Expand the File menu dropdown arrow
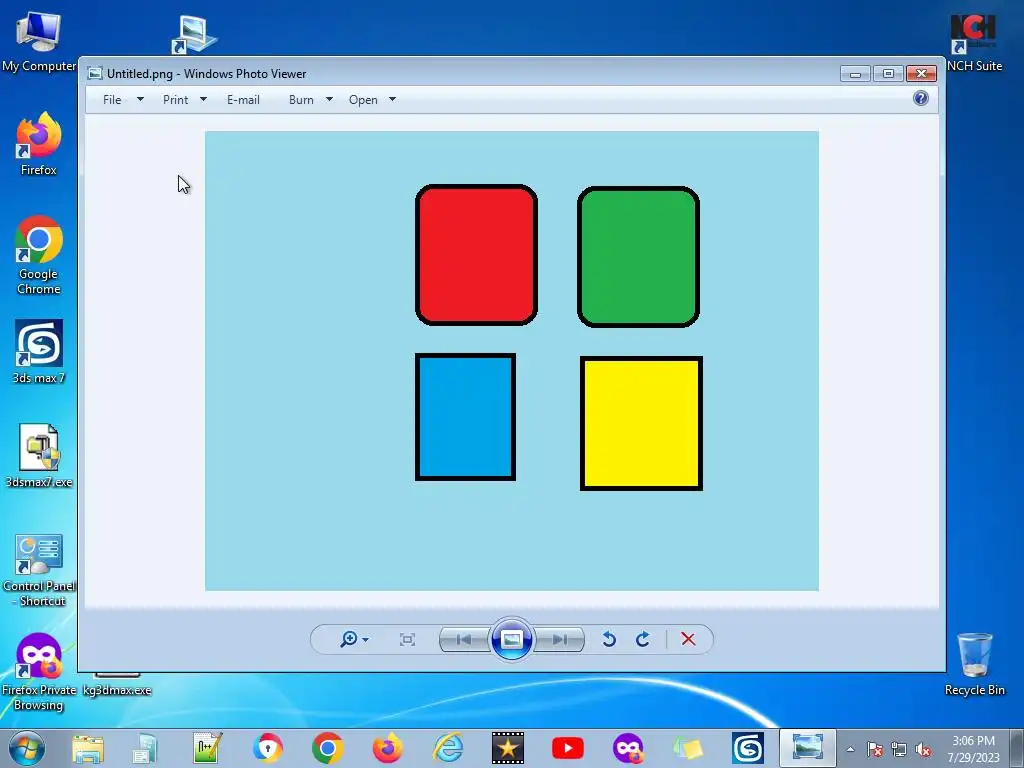Viewport: 1024px width, 768px height. pos(140,99)
